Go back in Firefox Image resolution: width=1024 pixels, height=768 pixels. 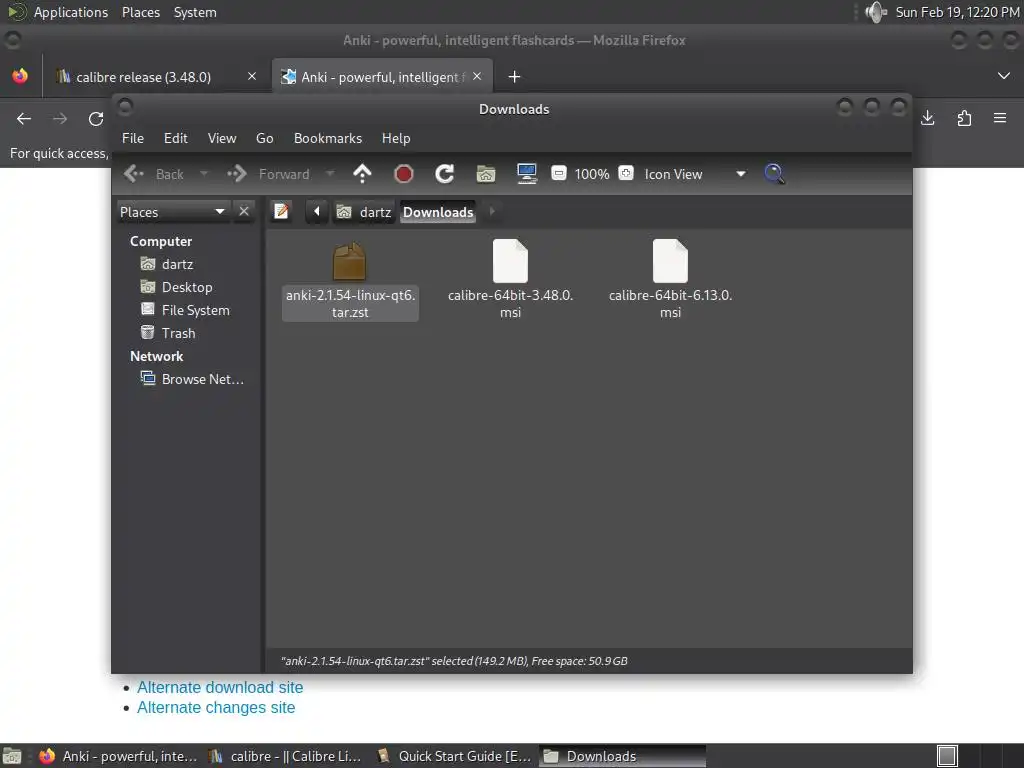(x=24, y=119)
